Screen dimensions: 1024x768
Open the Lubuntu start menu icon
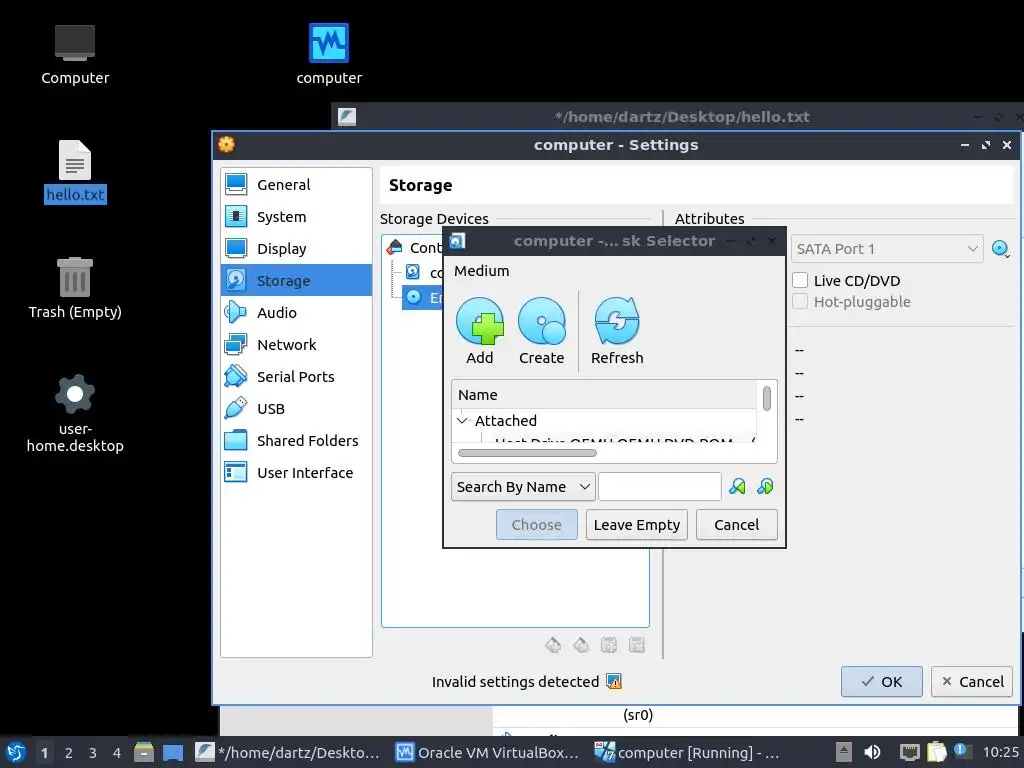(x=16, y=752)
